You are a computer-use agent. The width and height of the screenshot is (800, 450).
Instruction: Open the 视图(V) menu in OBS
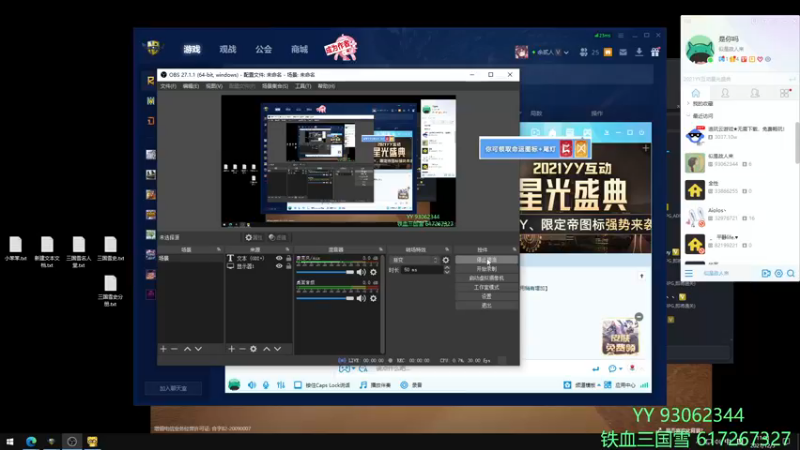(214, 86)
